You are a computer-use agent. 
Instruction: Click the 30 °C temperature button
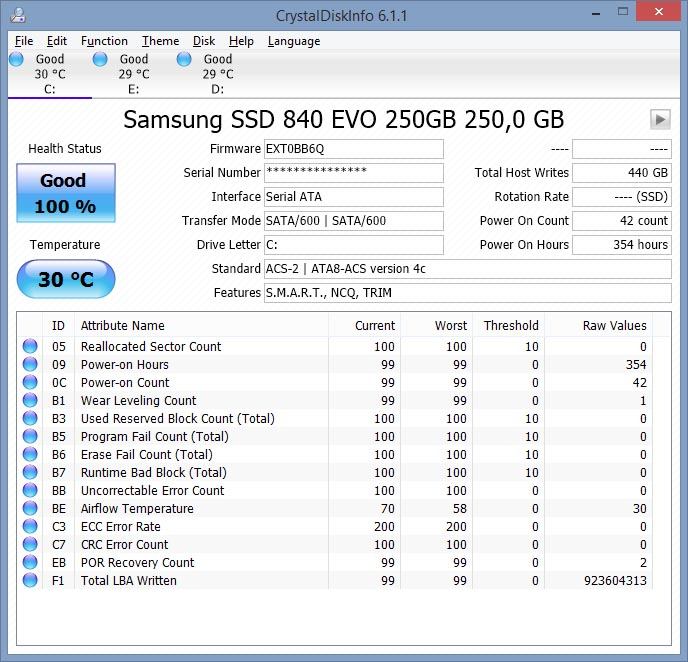66,279
